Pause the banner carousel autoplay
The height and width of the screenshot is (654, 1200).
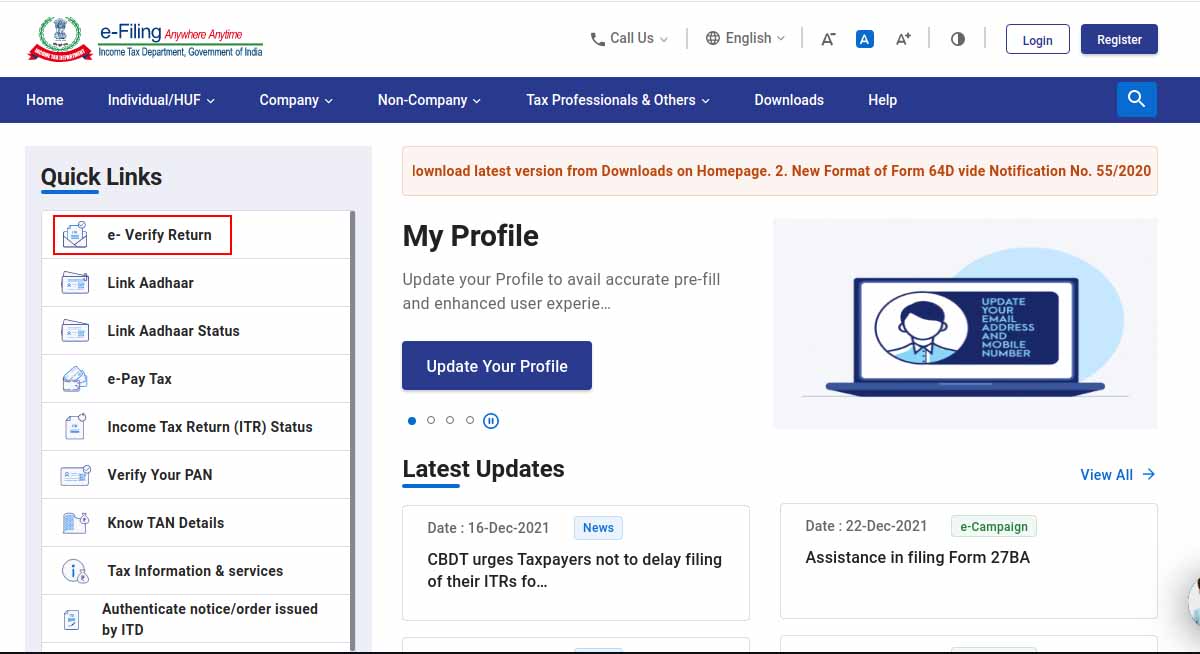[x=491, y=421]
